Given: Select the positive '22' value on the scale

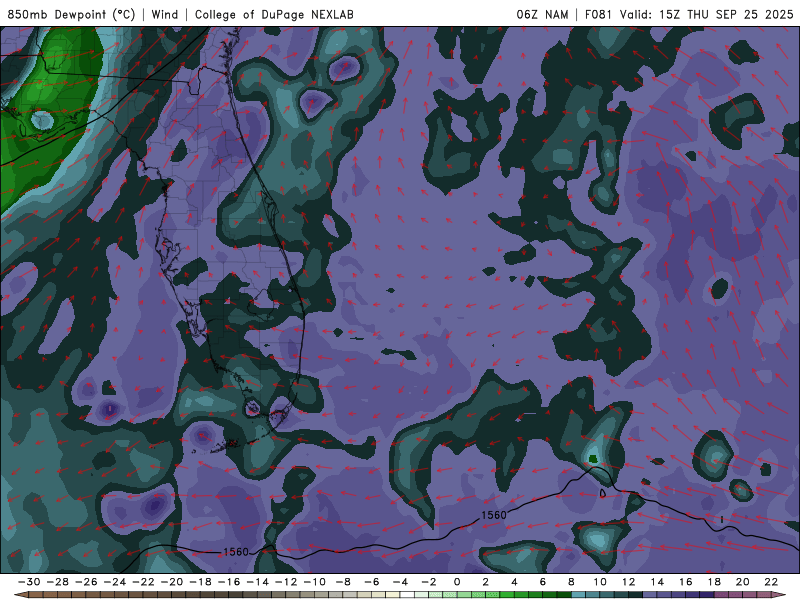Looking at the screenshot, I should pyautogui.click(x=771, y=582).
